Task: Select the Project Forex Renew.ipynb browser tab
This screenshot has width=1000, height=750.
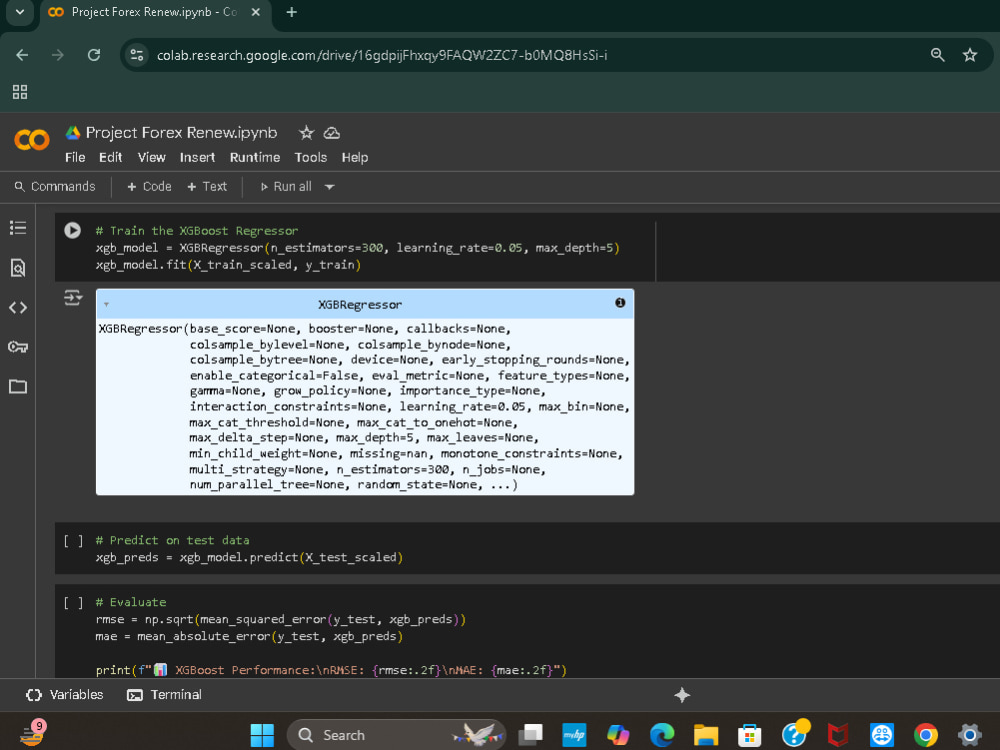Action: [x=156, y=12]
